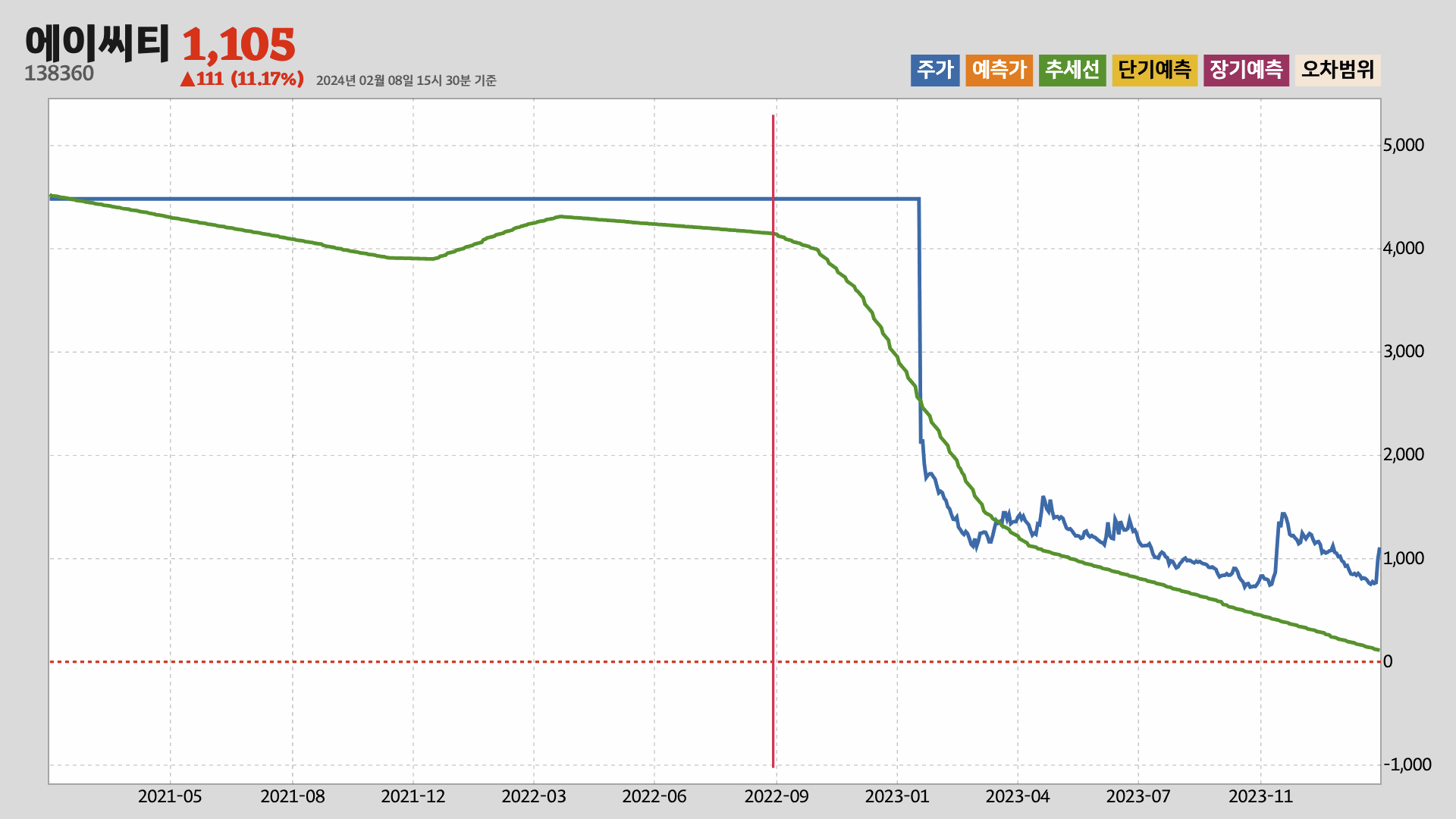Toggle the beige 오차범위 legend item
The image size is (1456, 819).
(1338, 70)
